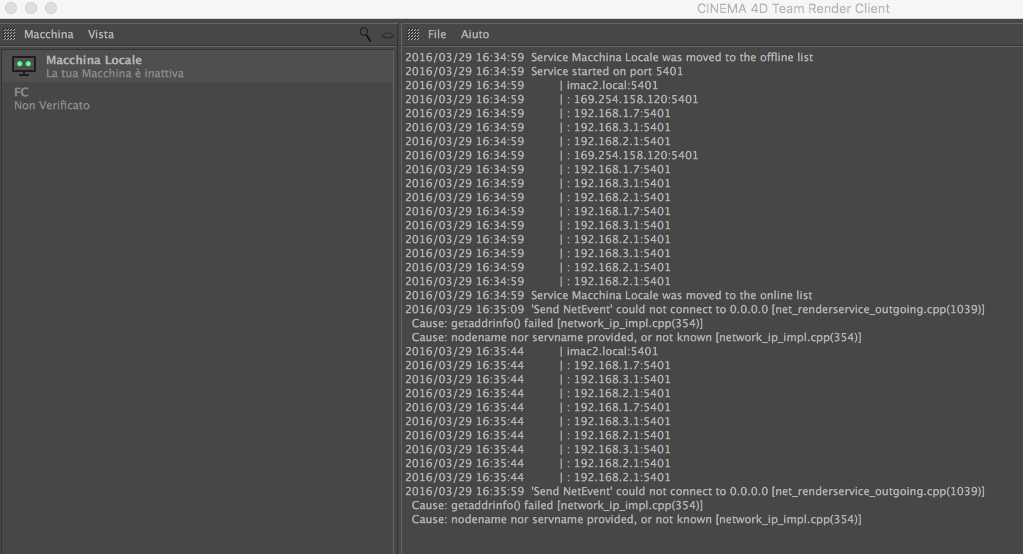The width and height of the screenshot is (1023, 554).
Task: Select the FC Non Verificato machine
Action: 198,99
